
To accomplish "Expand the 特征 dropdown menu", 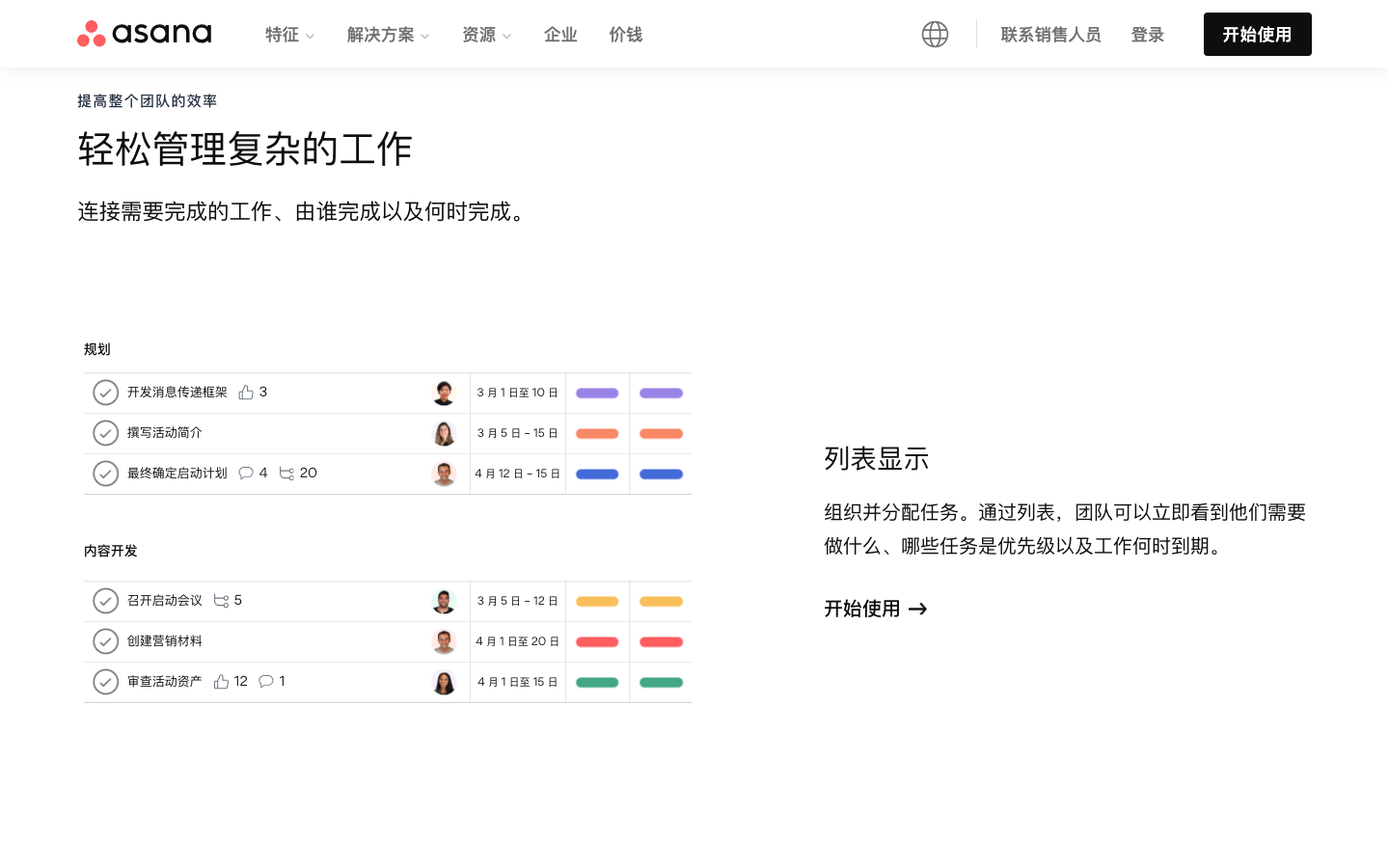I will [x=289, y=35].
